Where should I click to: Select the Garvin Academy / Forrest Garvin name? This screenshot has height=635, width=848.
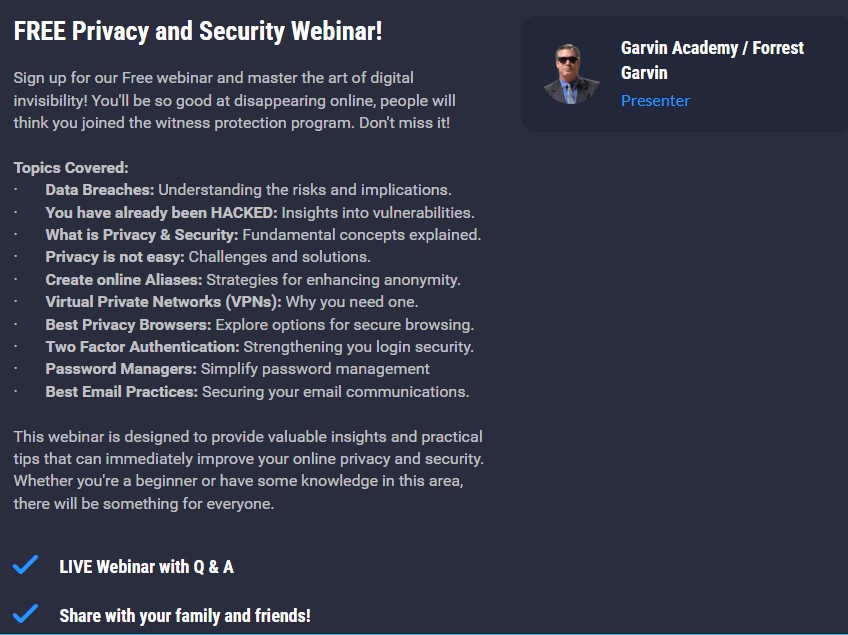point(711,60)
